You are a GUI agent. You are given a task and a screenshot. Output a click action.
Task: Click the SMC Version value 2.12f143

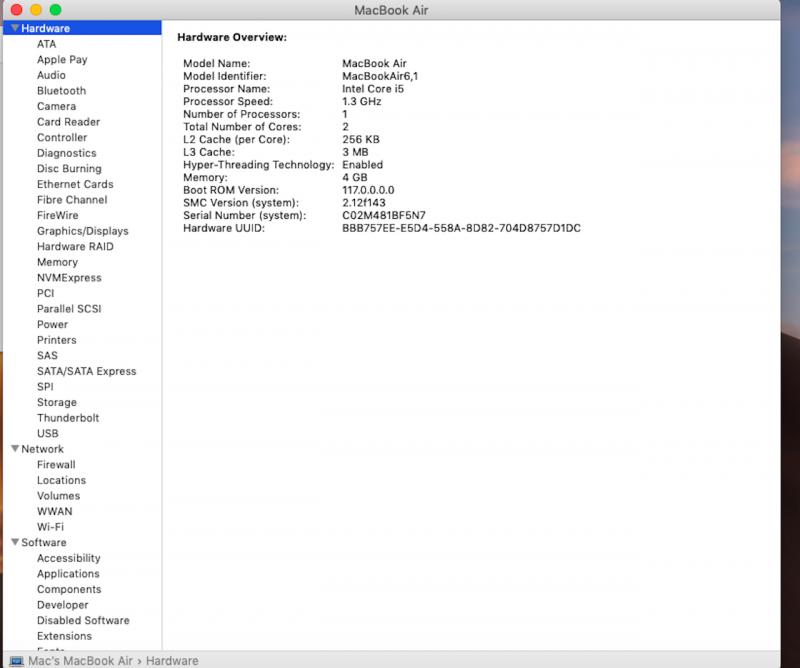coord(364,203)
